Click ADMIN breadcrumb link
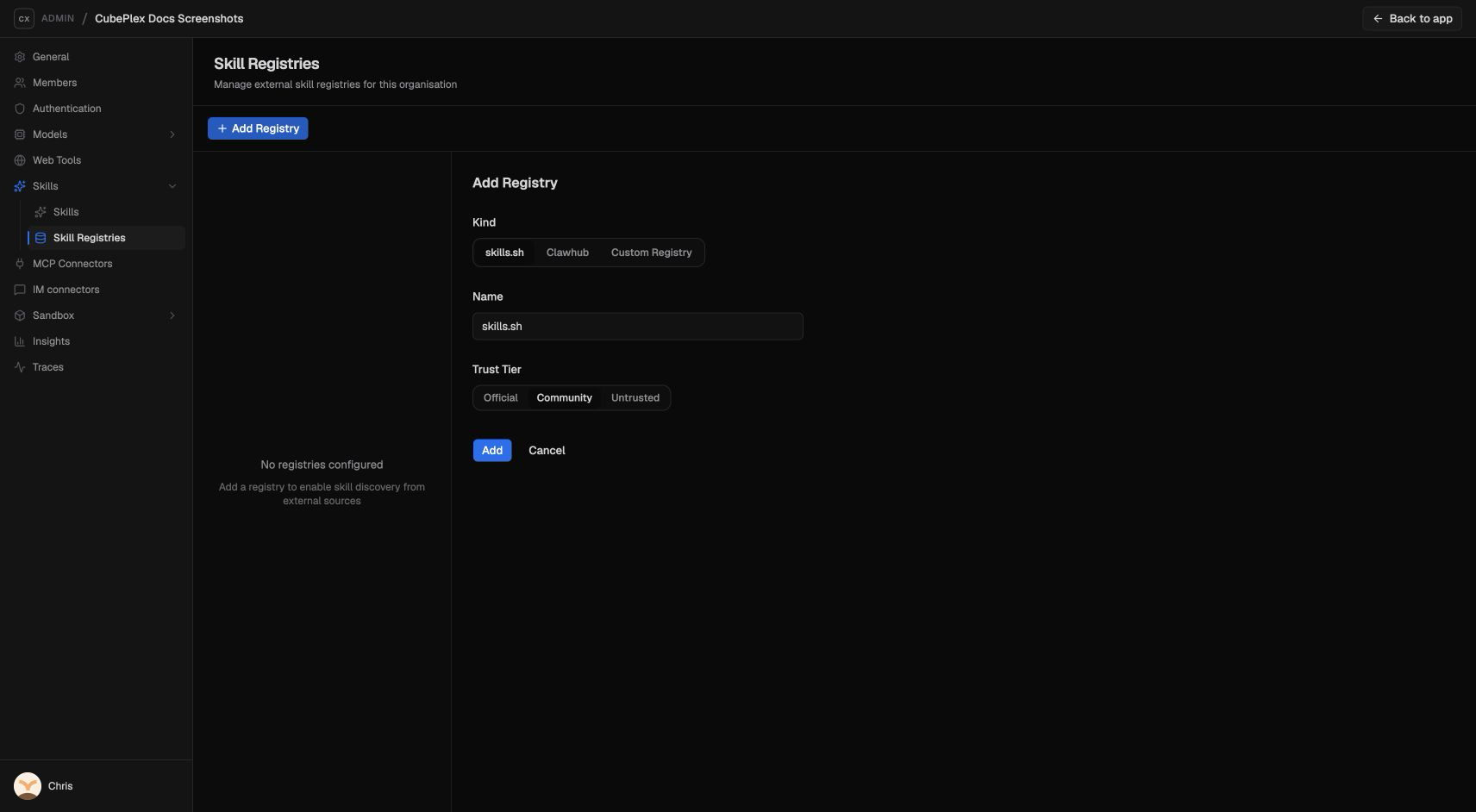 click(58, 18)
